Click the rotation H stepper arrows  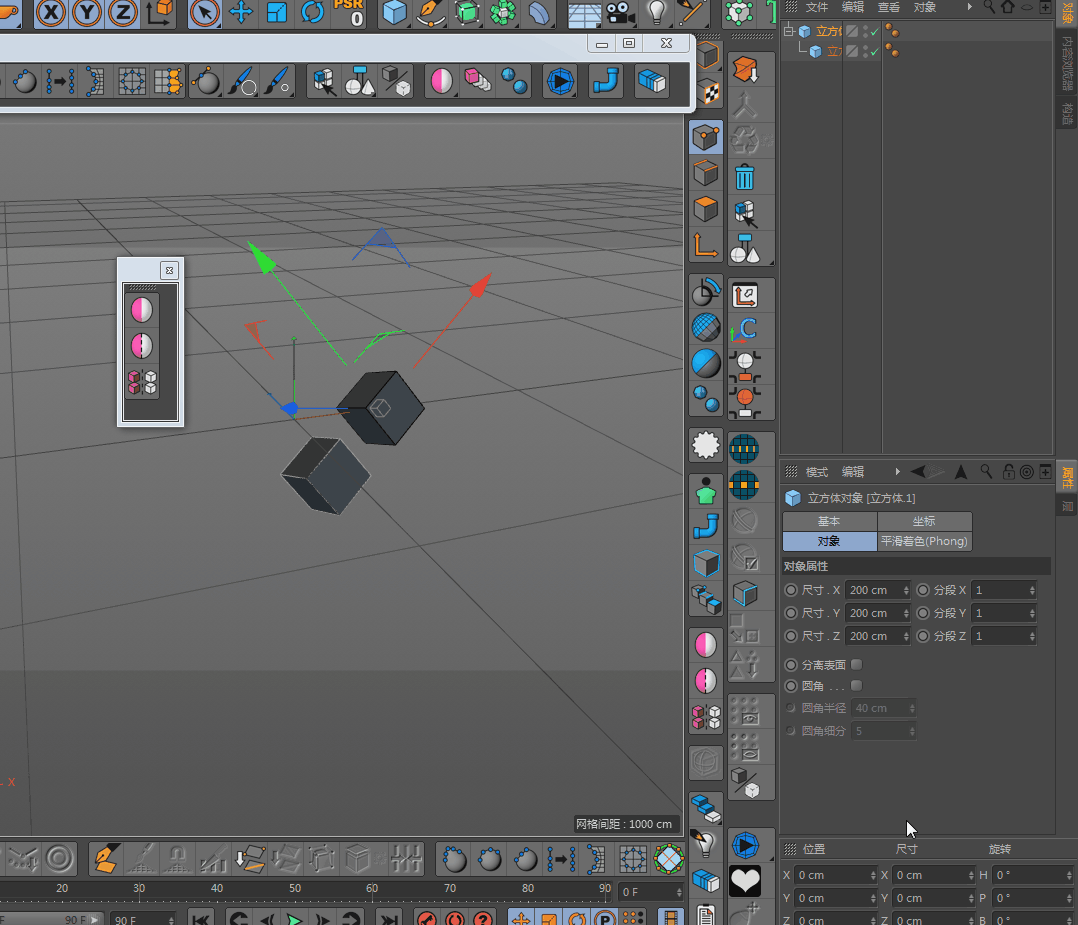coord(1069,875)
